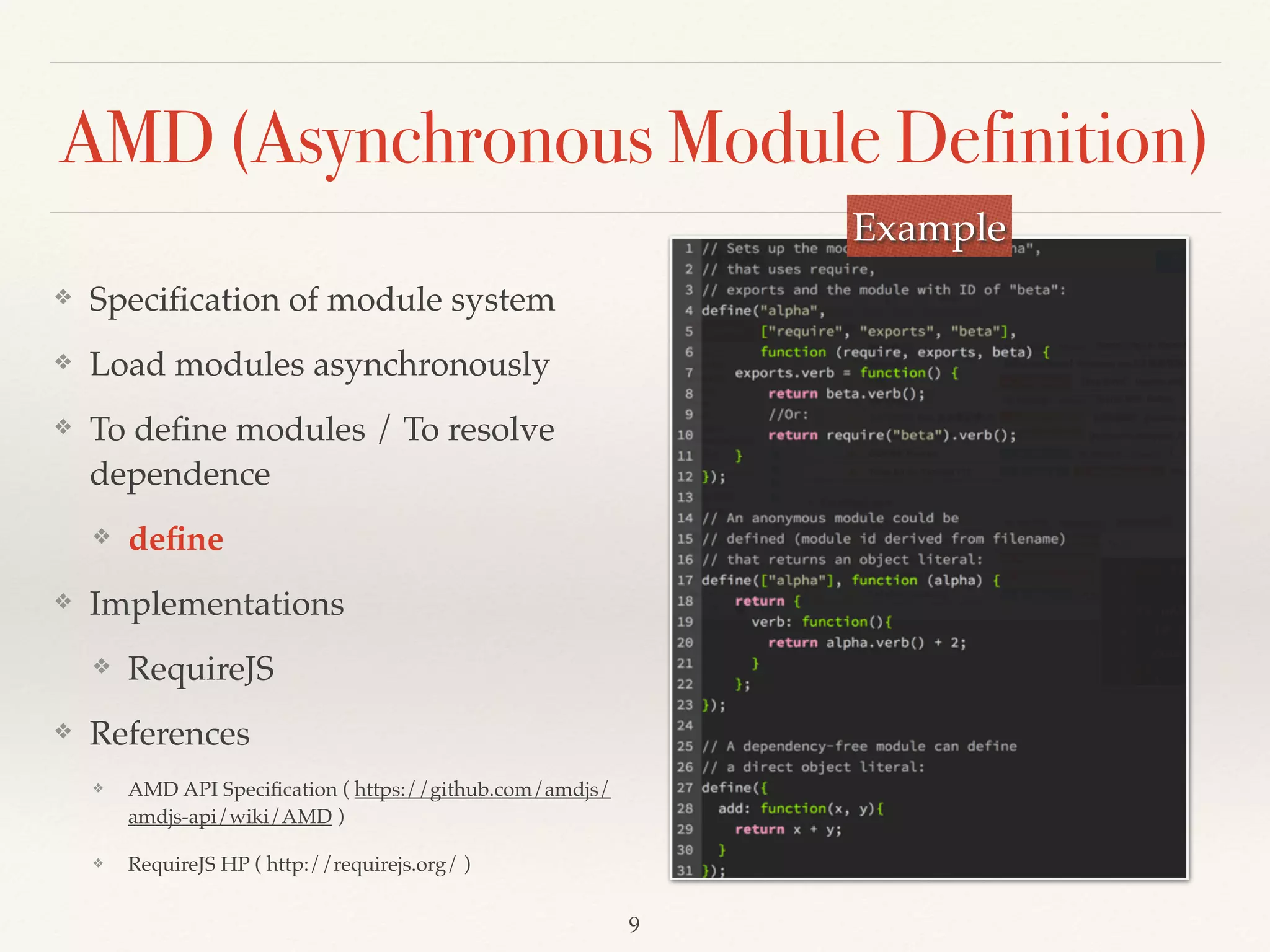Click code line 19 'verb: function(){'
This screenshot has height=952, width=1270.
[x=822, y=622]
